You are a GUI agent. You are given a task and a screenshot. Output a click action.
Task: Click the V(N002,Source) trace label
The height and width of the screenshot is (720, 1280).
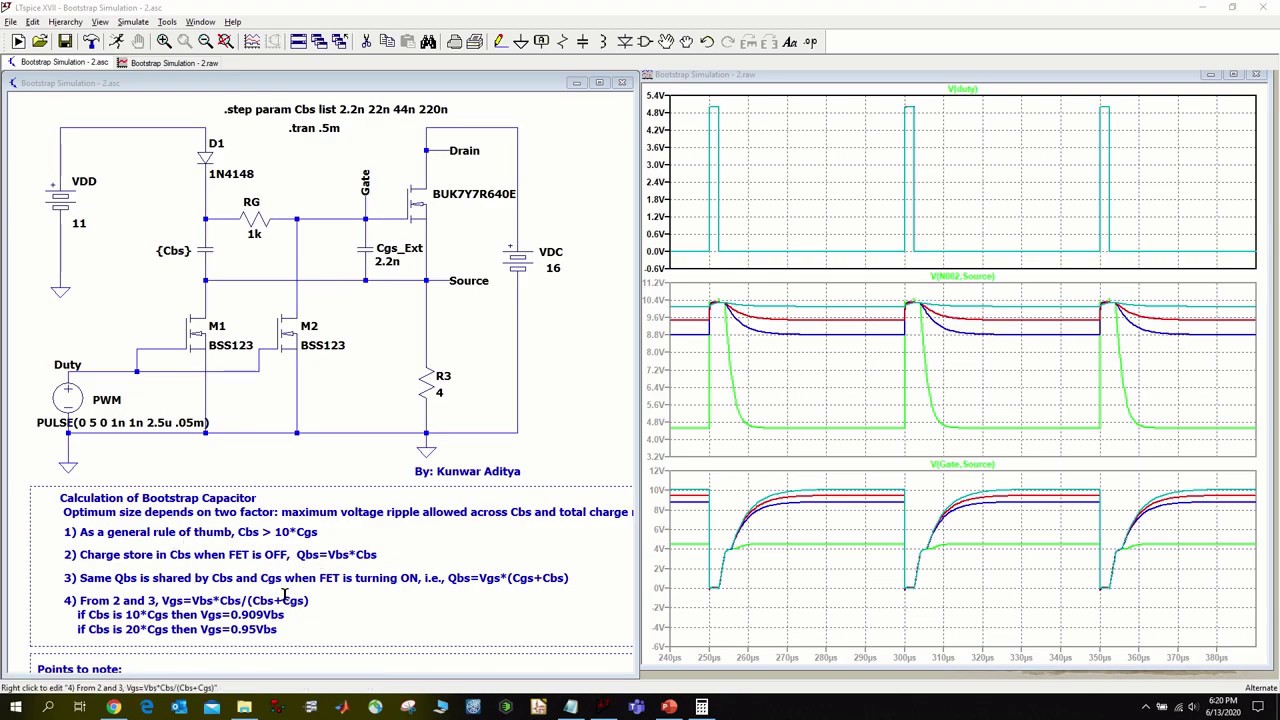click(x=962, y=276)
